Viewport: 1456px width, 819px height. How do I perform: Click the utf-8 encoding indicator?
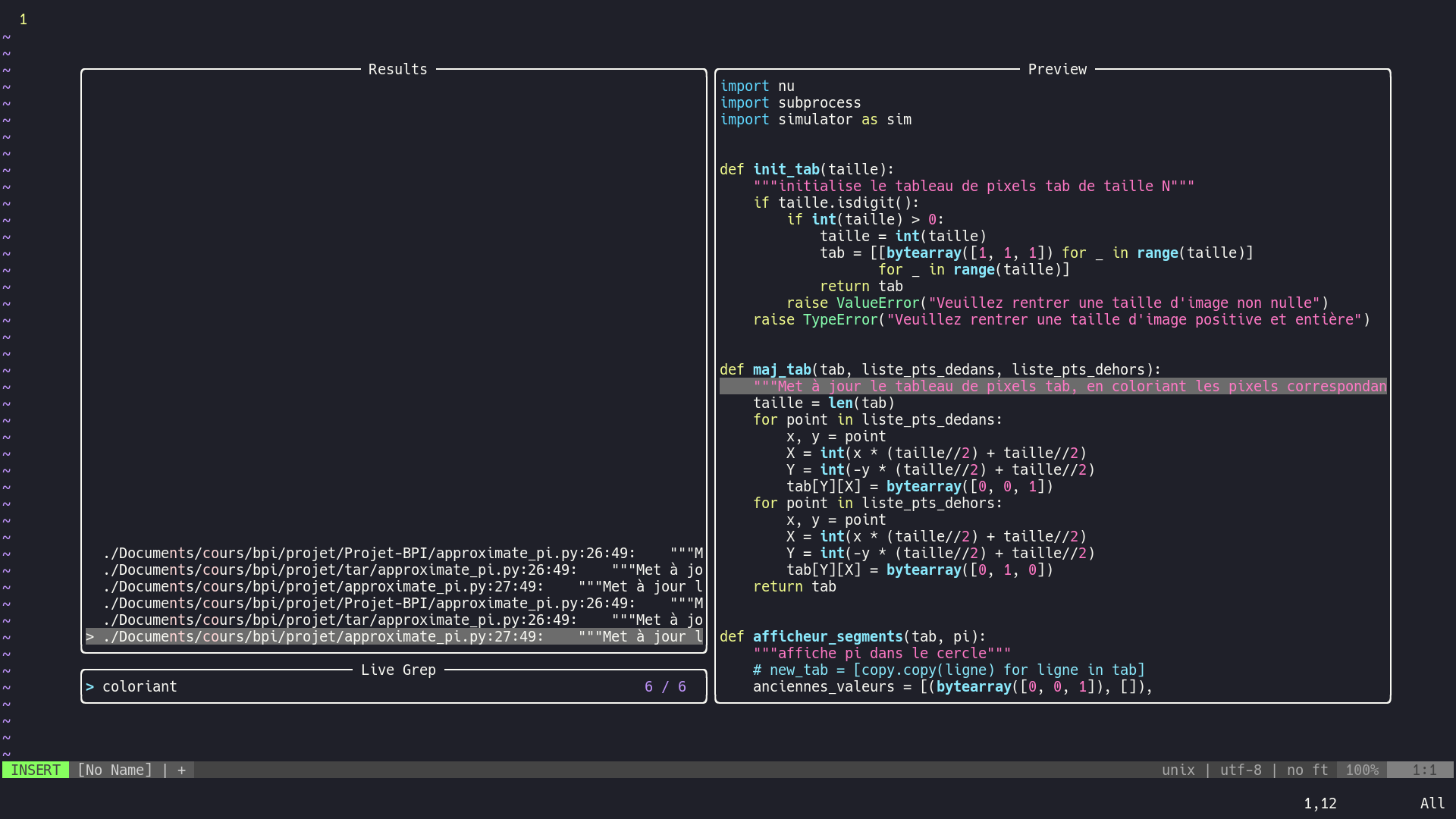coord(1241,770)
